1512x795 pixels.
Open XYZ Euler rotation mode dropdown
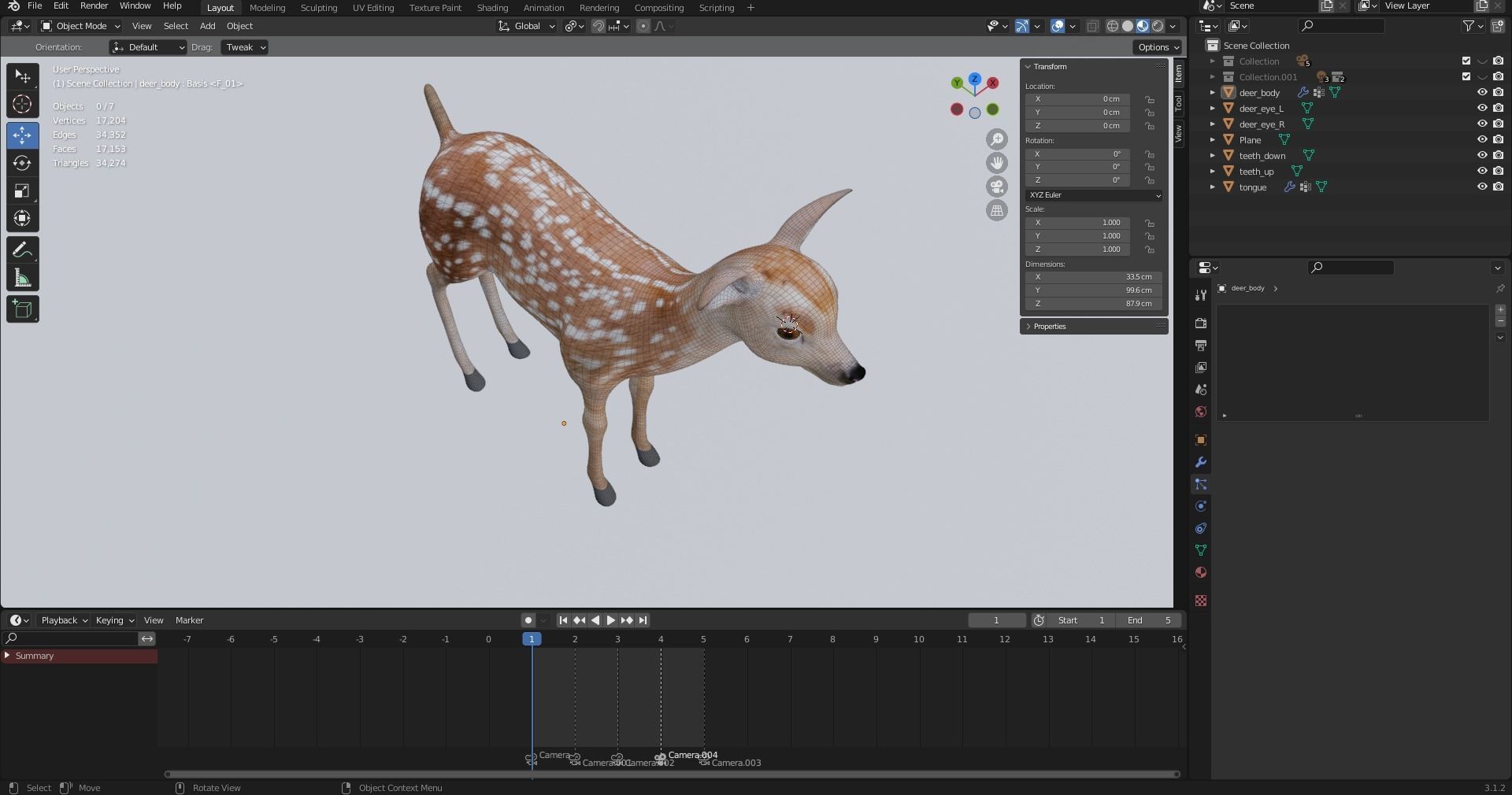coord(1094,195)
